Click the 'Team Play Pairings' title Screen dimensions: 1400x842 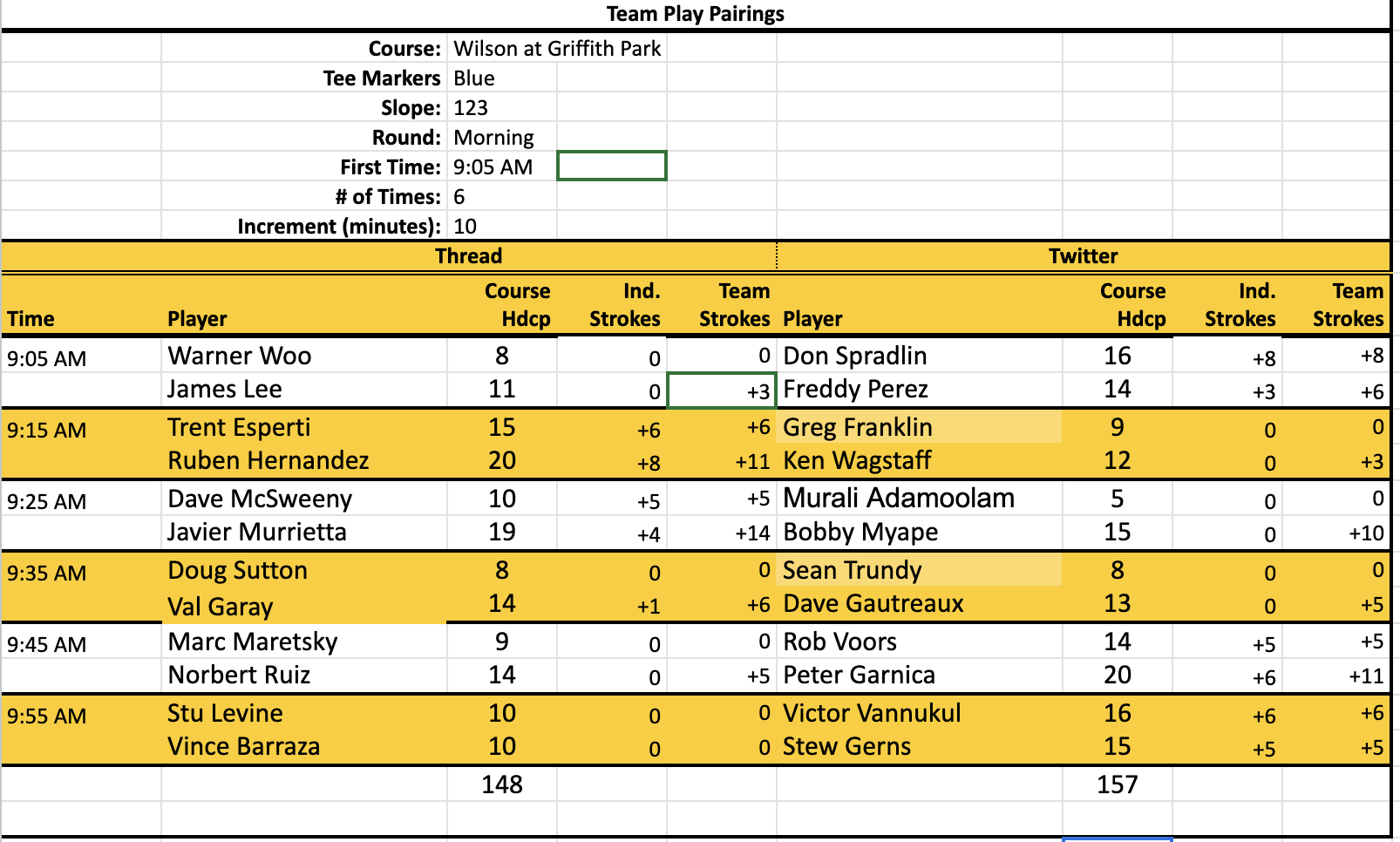[x=695, y=14]
